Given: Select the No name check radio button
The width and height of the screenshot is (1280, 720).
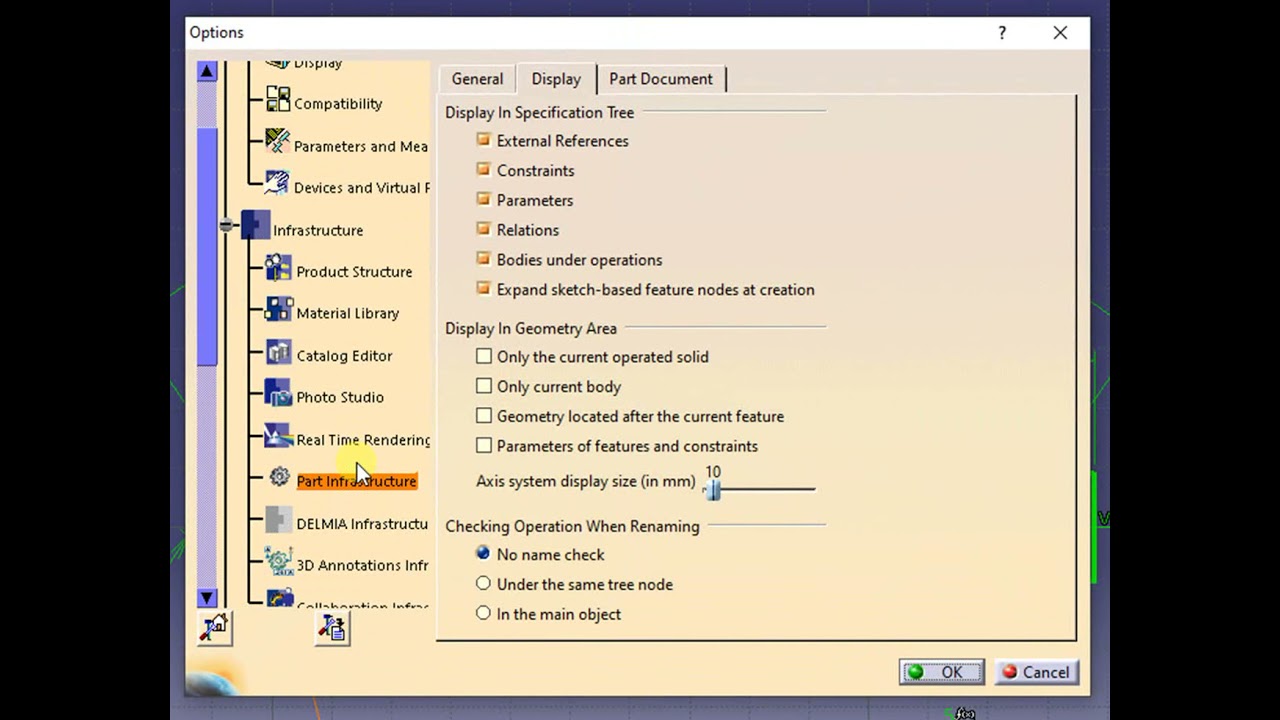Looking at the screenshot, I should (x=484, y=553).
